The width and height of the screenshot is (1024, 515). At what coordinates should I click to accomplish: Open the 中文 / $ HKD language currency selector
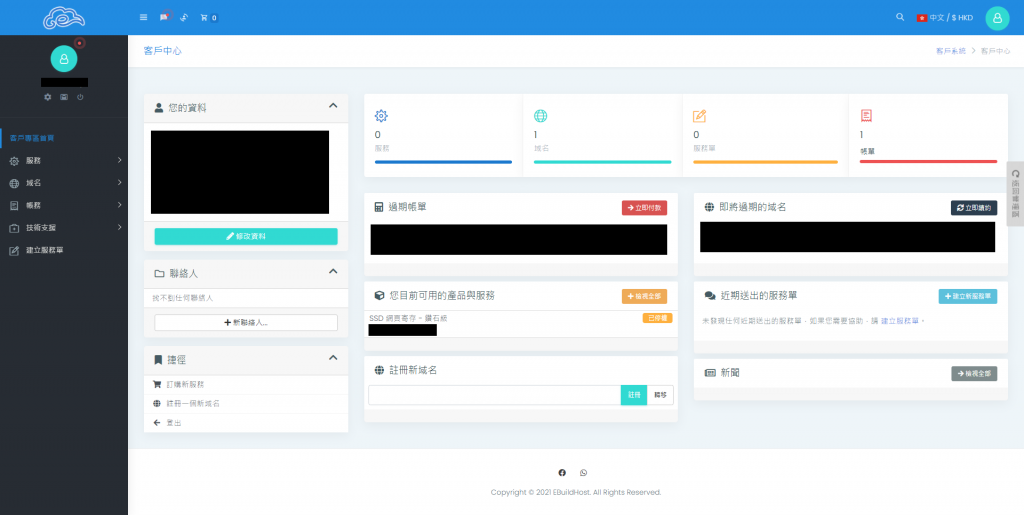point(945,18)
